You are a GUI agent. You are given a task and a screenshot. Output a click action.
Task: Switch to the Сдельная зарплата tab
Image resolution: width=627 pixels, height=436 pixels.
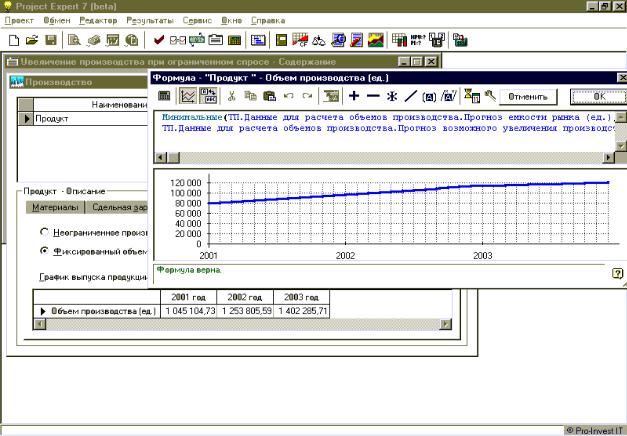click(117, 207)
